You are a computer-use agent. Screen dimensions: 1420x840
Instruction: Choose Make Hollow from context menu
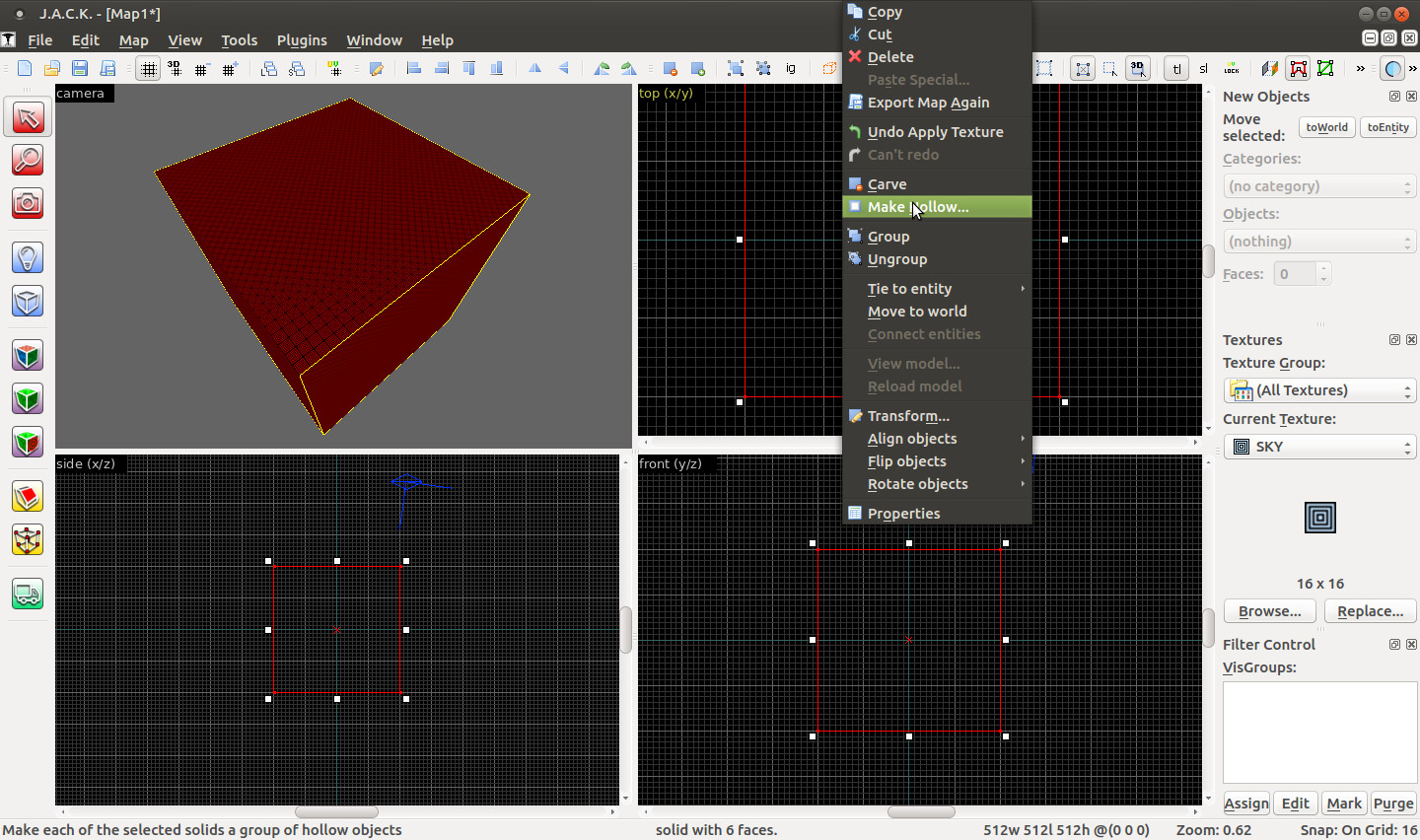click(937, 207)
